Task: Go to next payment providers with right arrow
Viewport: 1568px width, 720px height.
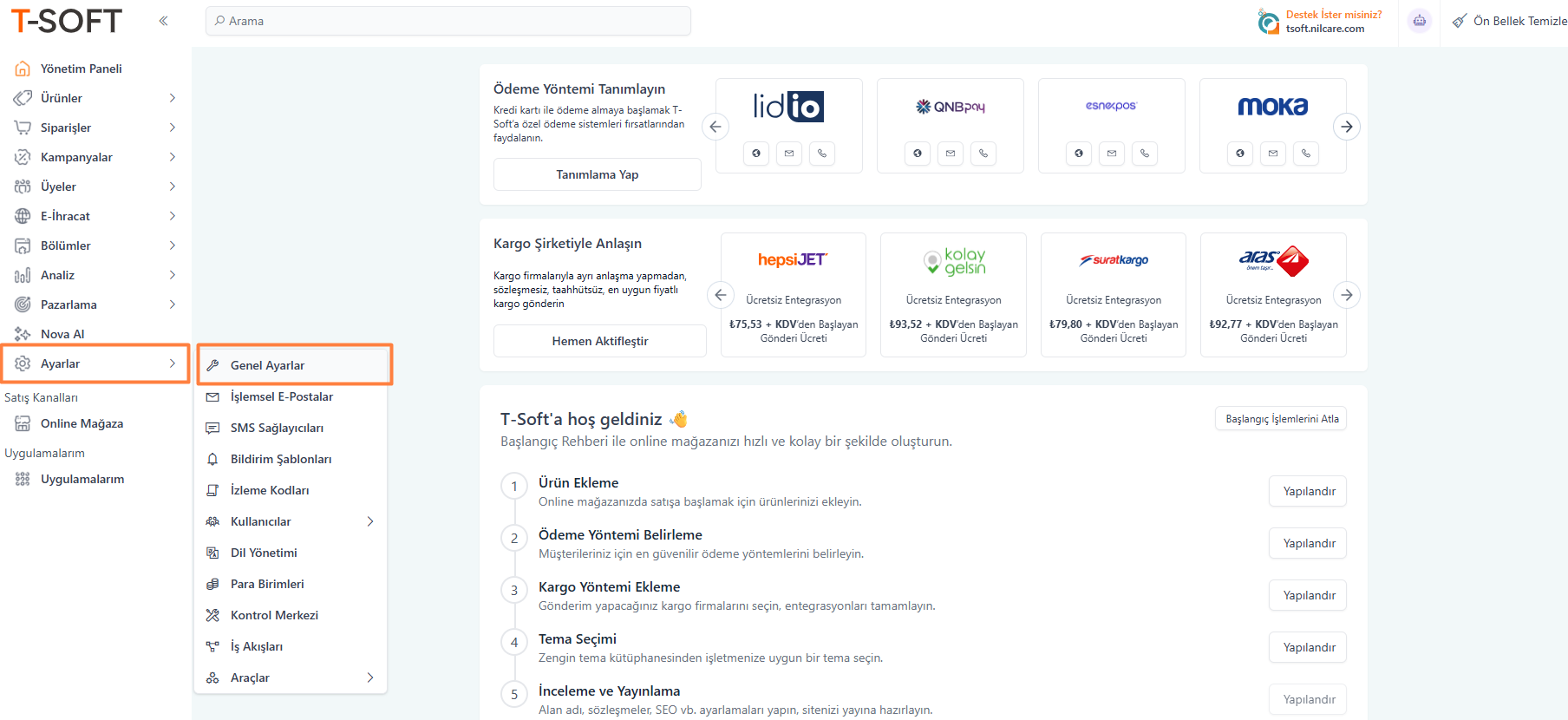Action: click(1346, 127)
